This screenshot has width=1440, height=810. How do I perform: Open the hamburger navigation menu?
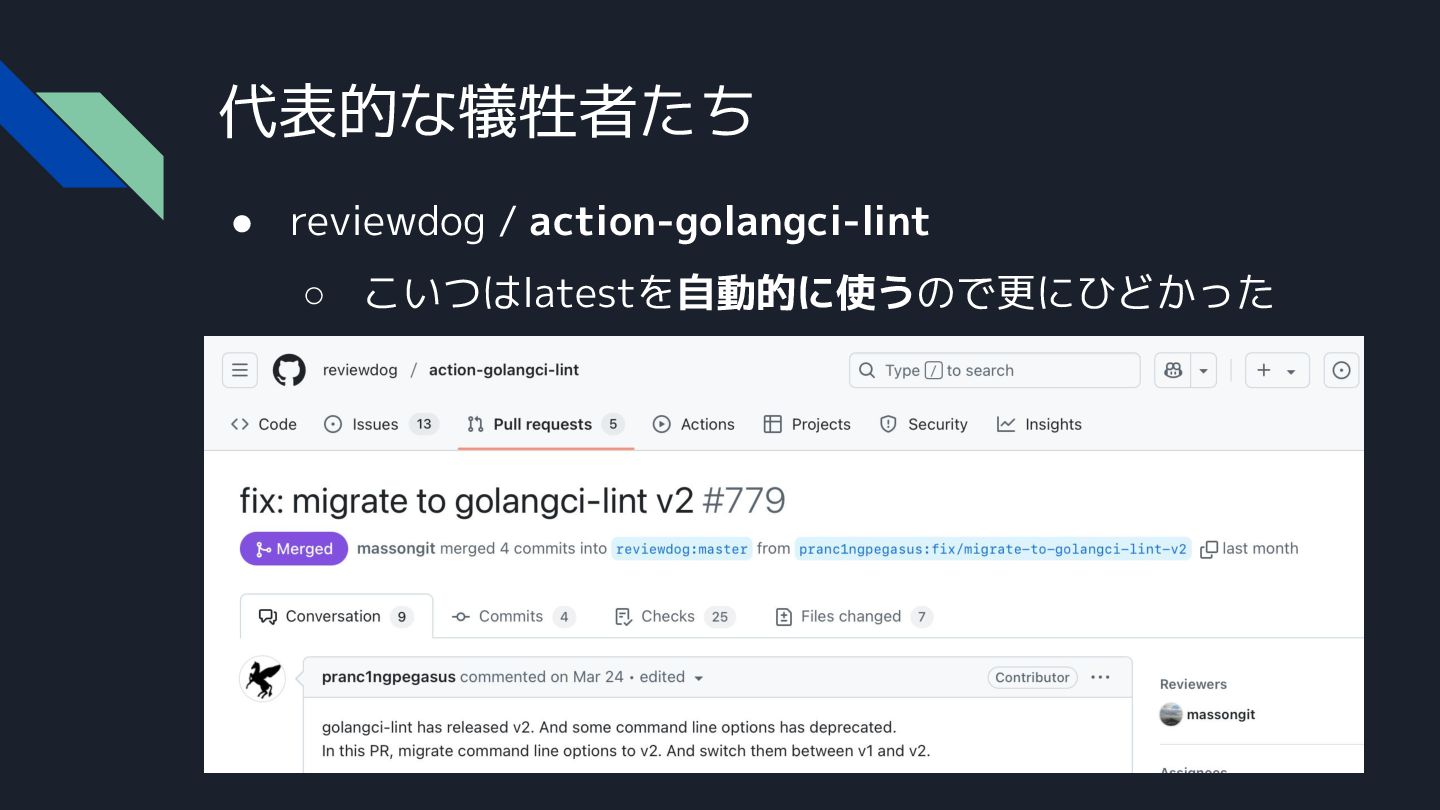point(240,370)
